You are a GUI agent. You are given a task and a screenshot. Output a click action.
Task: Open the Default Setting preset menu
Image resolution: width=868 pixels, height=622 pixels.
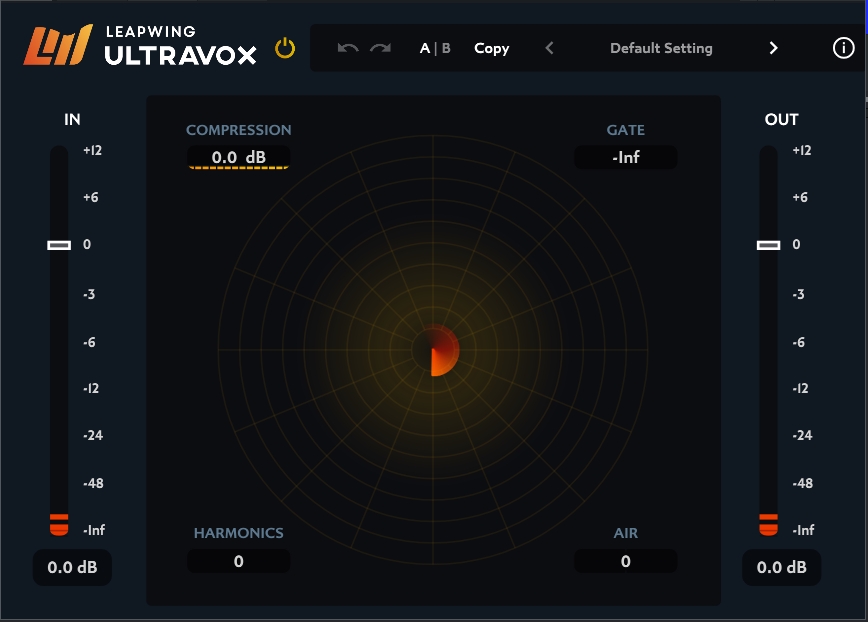(661, 48)
